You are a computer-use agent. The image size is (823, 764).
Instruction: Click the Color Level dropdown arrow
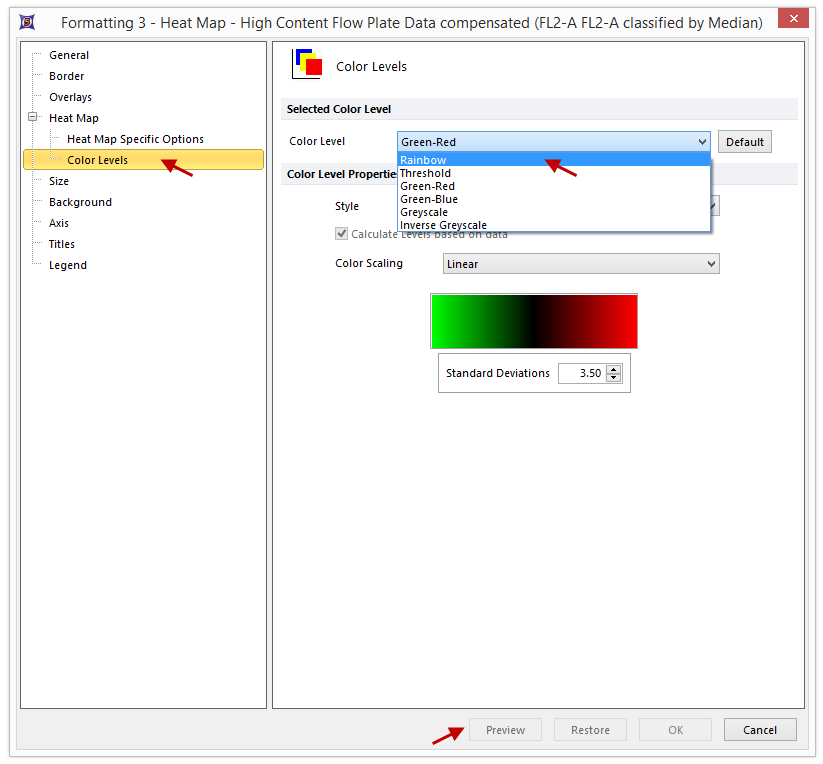coord(701,142)
